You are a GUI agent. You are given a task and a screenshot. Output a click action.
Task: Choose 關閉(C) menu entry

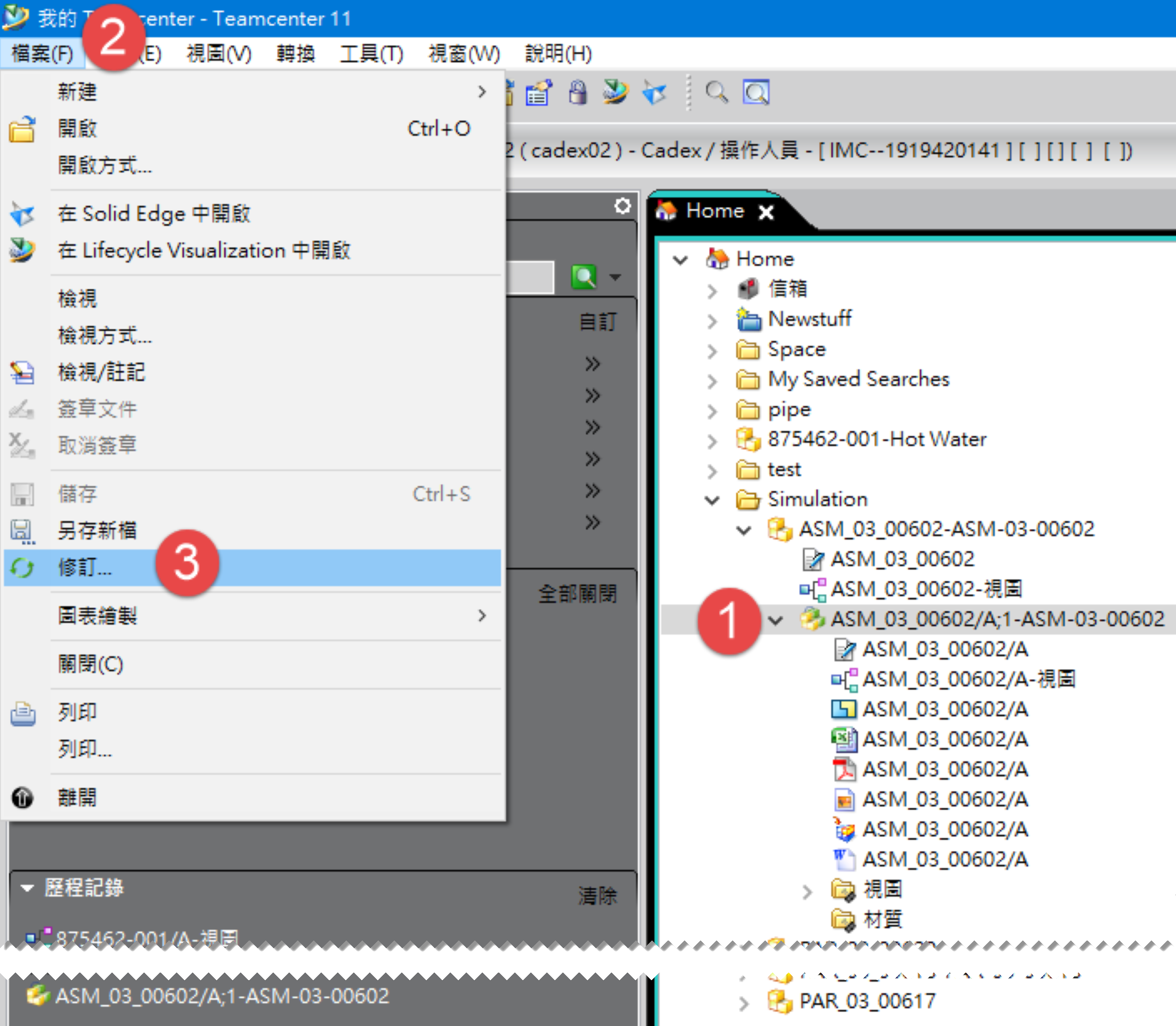pyautogui.click(x=252, y=664)
